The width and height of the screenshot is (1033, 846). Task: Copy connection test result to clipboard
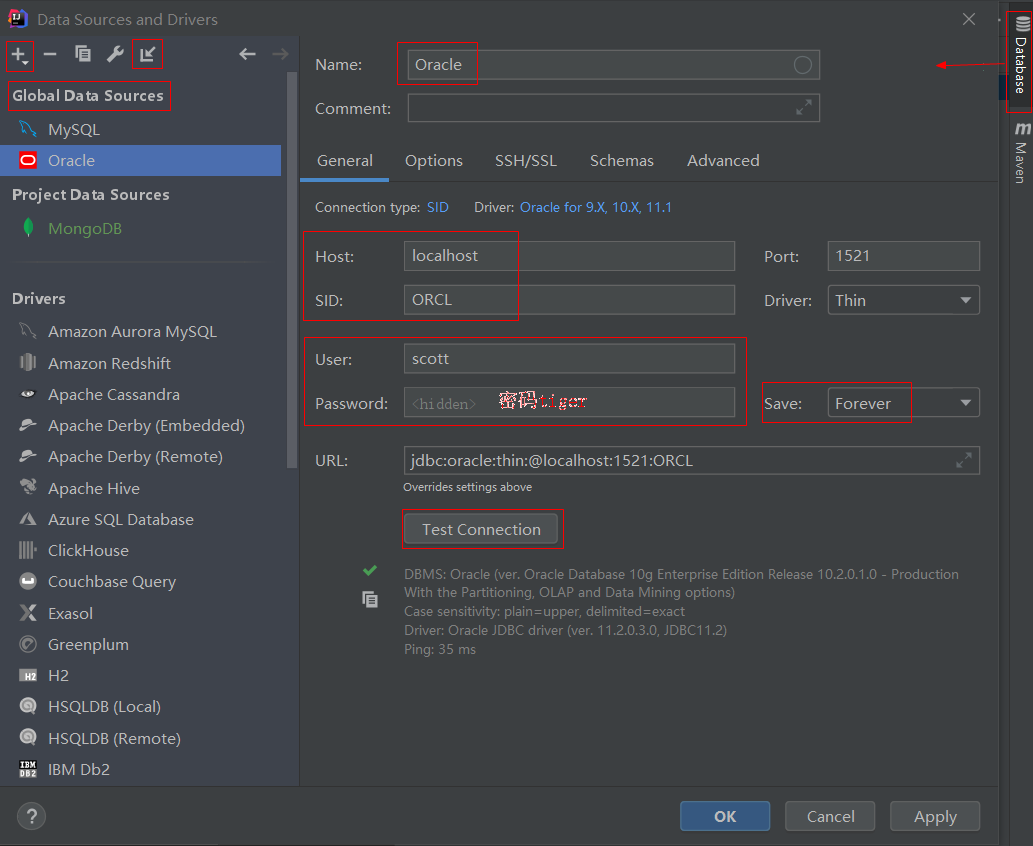point(370,599)
